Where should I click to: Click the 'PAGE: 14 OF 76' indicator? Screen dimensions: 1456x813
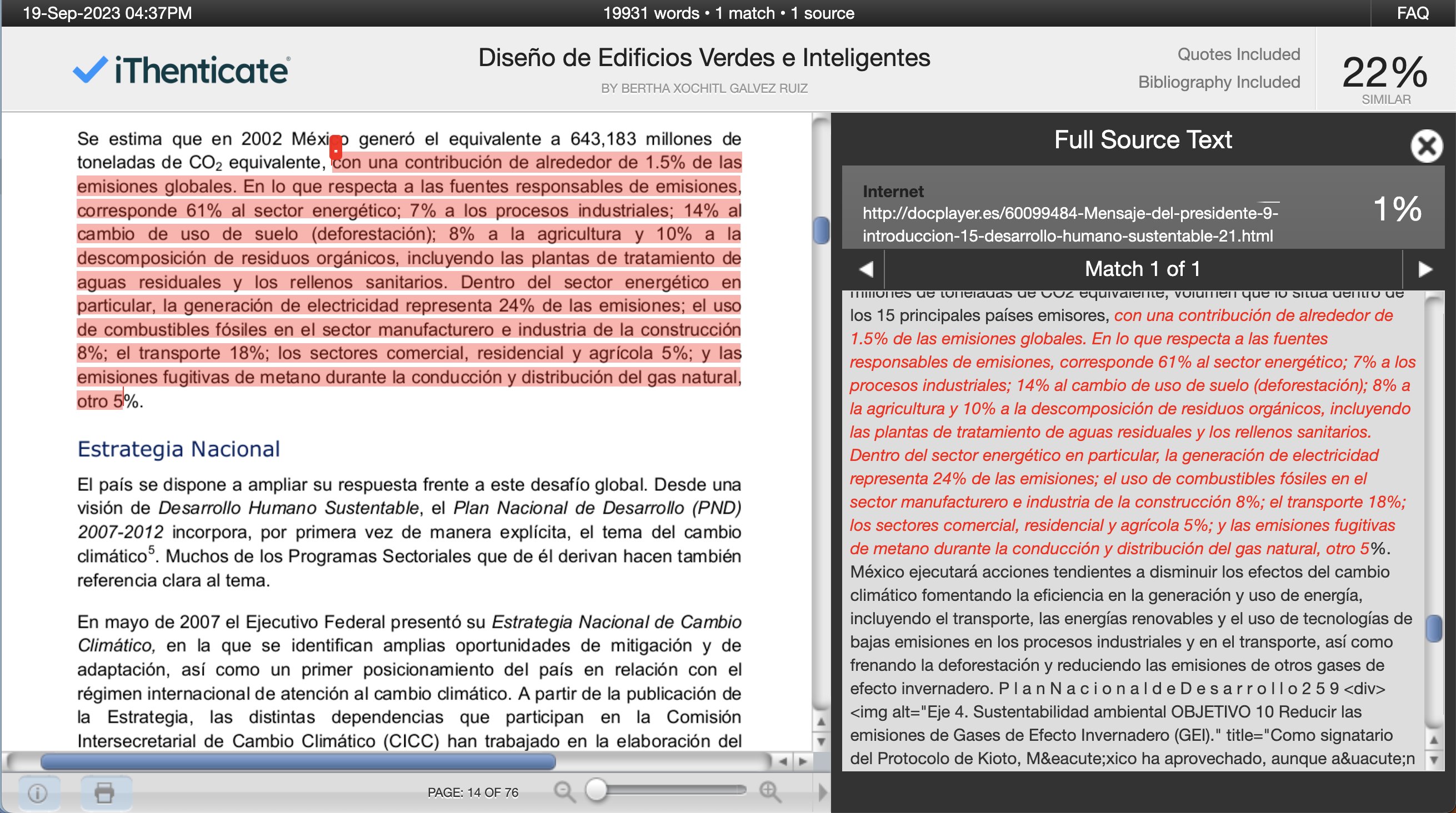(473, 792)
